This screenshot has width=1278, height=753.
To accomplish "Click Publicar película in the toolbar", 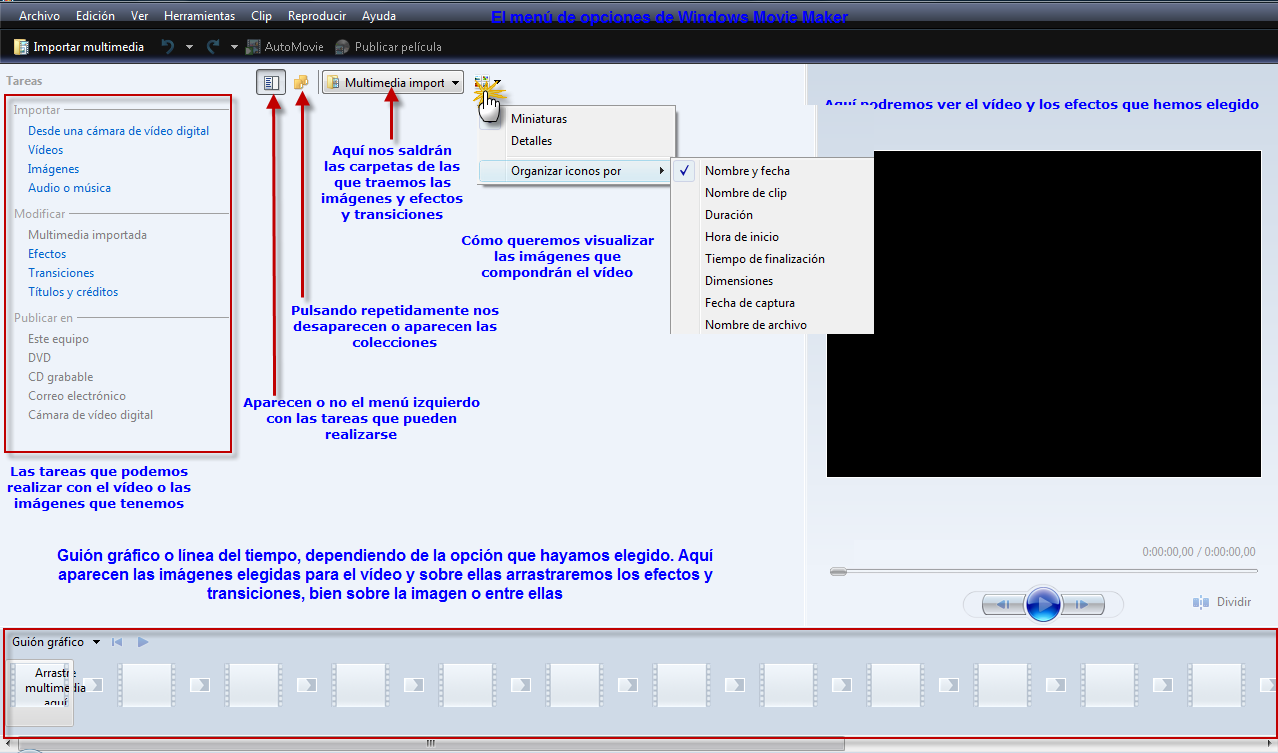I will coord(388,47).
